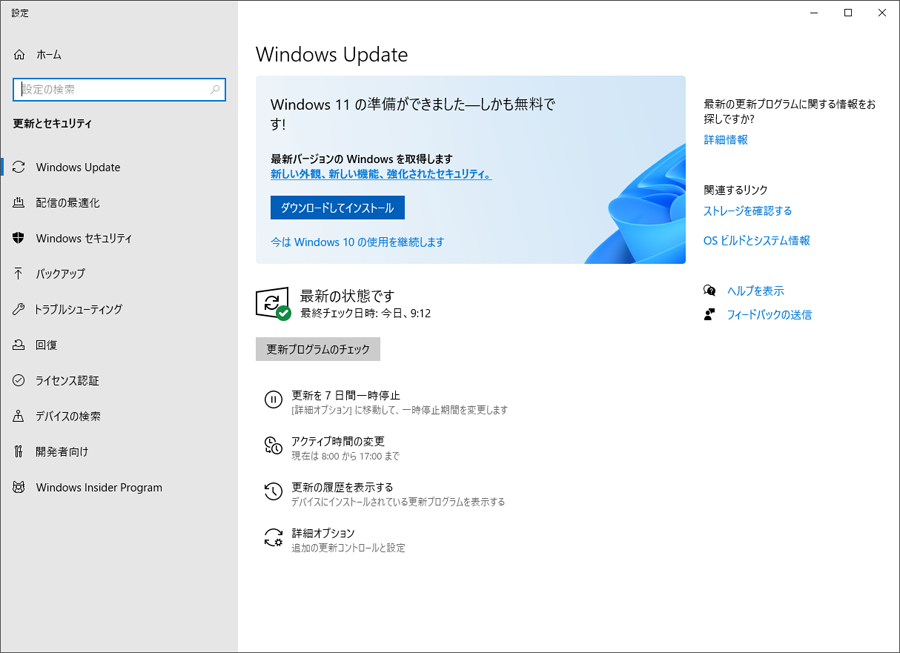The image size is (900, 653).
Task: Click the ヘルプを表示 link text
Action: tap(755, 291)
